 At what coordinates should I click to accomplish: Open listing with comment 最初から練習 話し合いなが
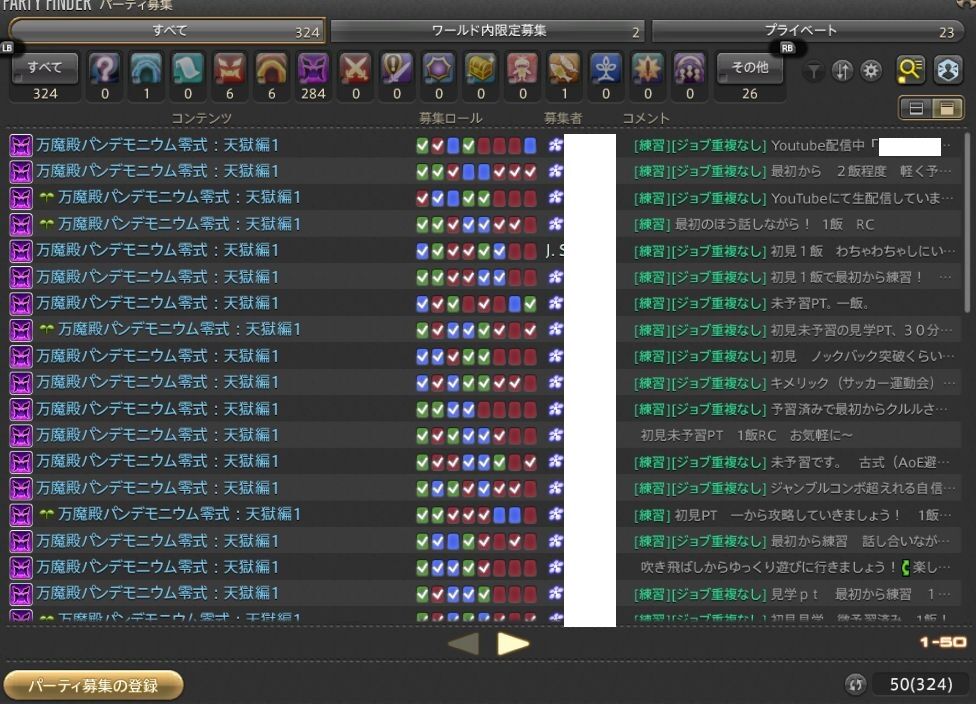click(483, 541)
